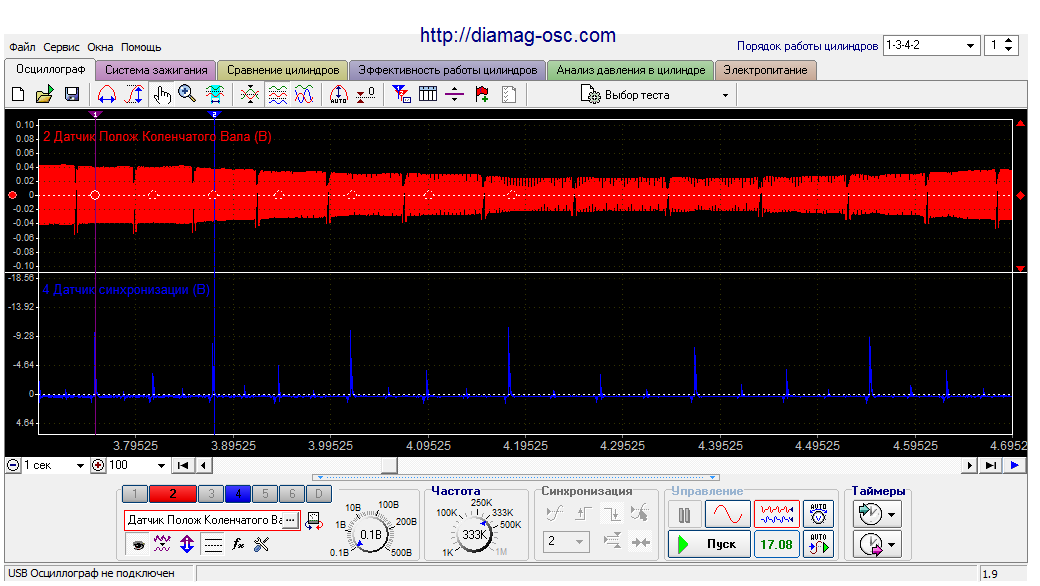
Task: Click the ellipsis button in sensor name field
Action: (291, 520)
